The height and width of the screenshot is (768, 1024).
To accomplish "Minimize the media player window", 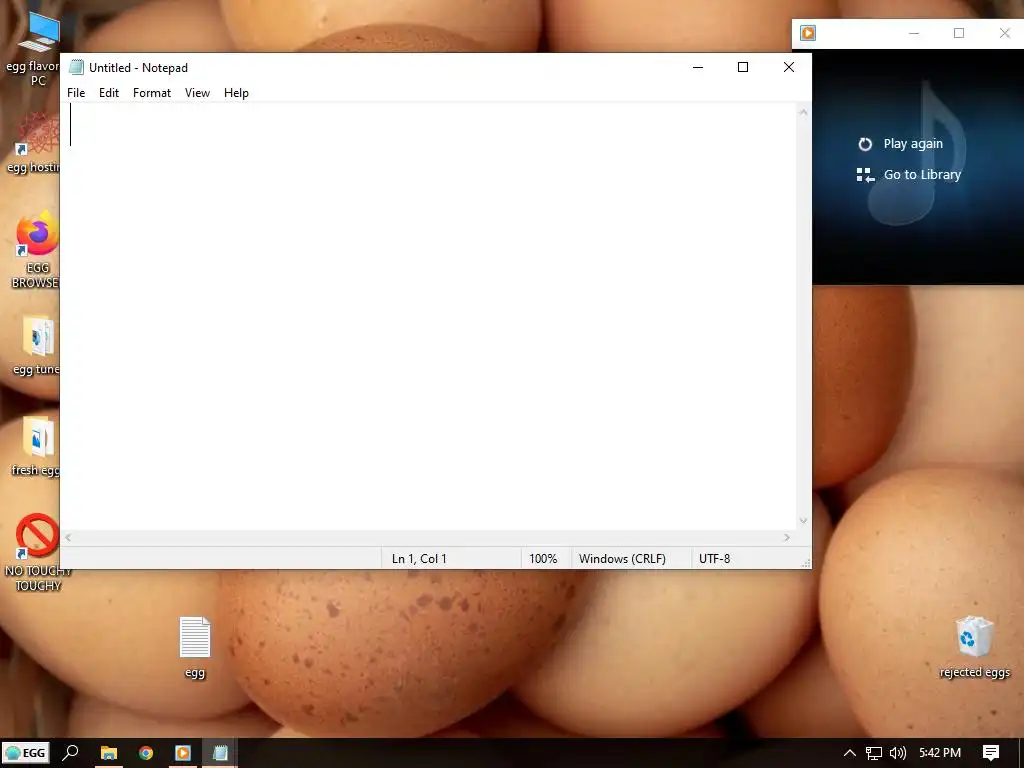I will pyautogui.click(x=914, y=33).
